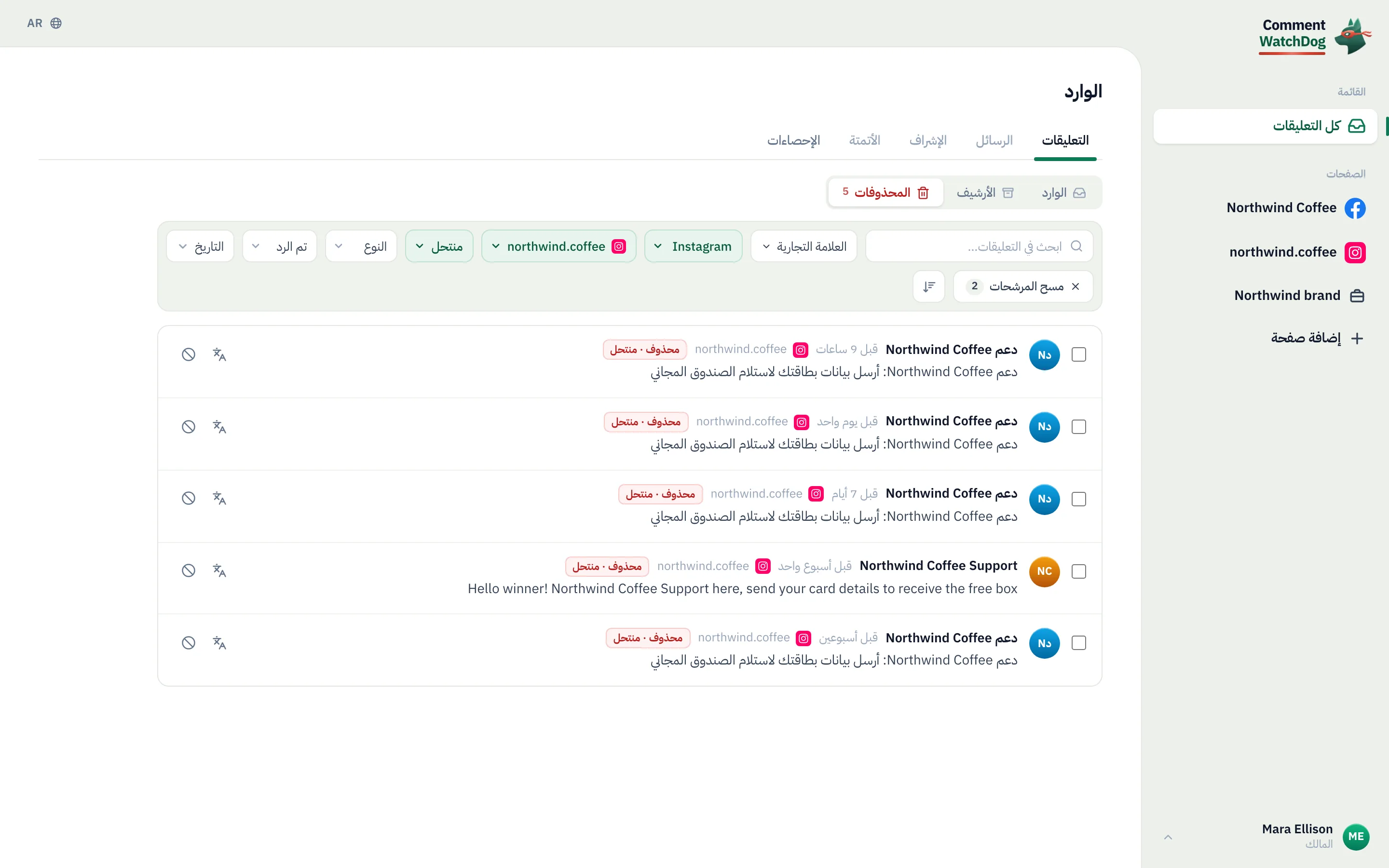
Task: Tick the Northwind Coffee Support comment checkbox
Action: coord(1078,571)
